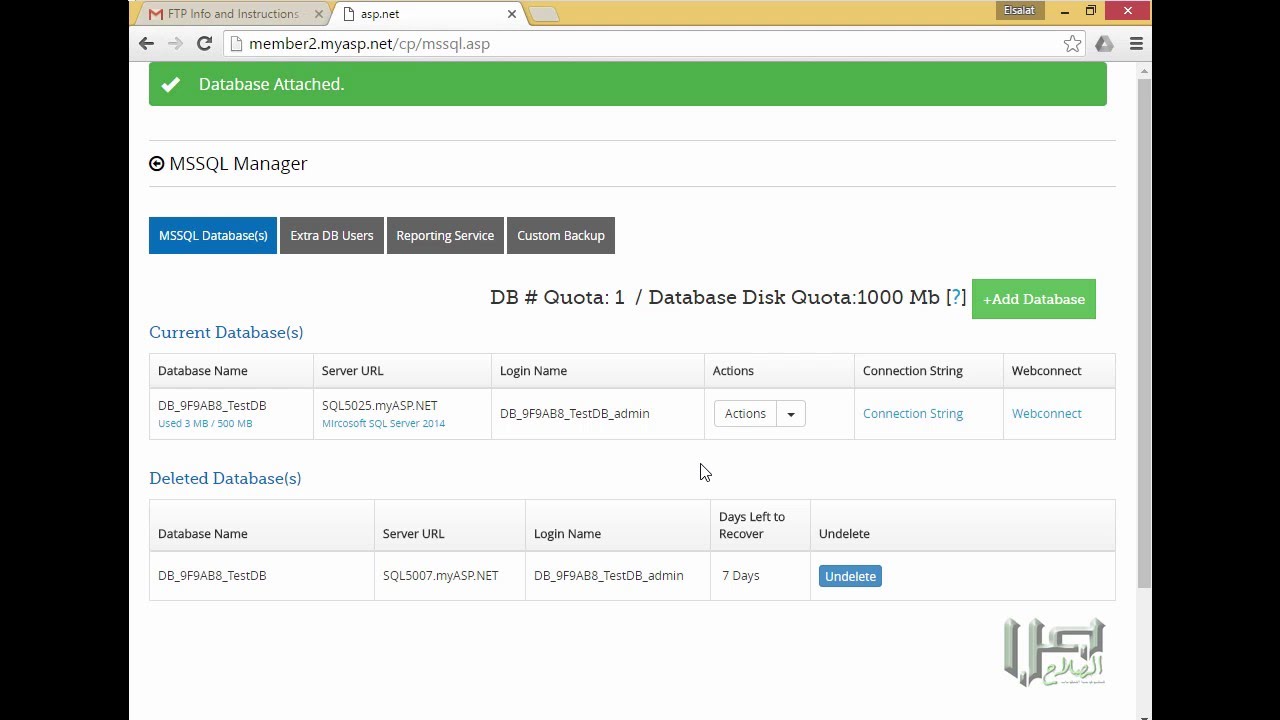Click Actions button for DB_9F9AB8_TestDB
This screenshot has height=720, width=1280.
(x=745, y=414)
